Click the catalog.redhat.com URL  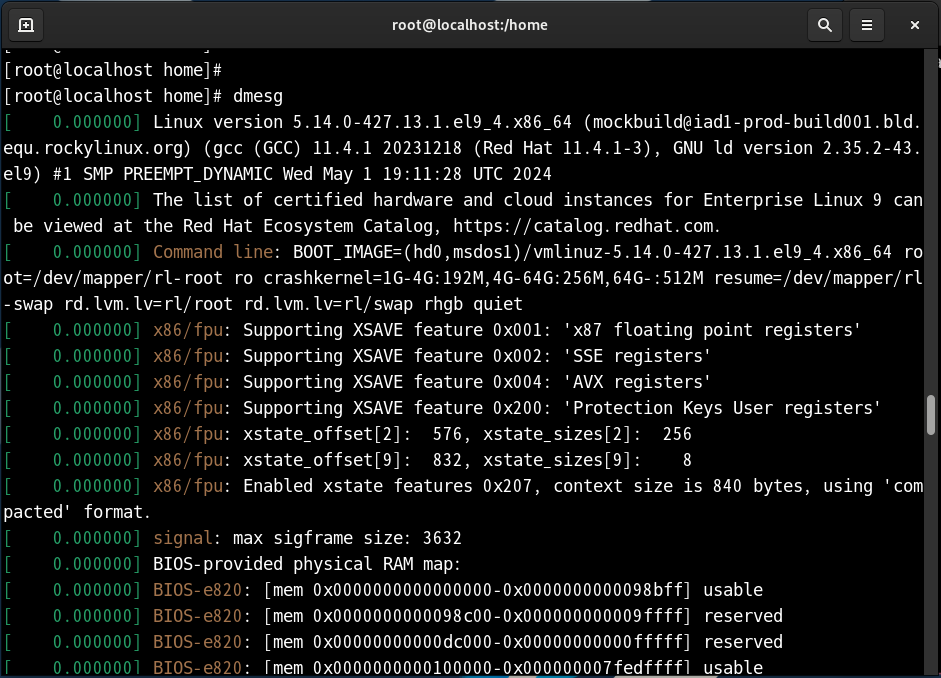click(584, 226)
